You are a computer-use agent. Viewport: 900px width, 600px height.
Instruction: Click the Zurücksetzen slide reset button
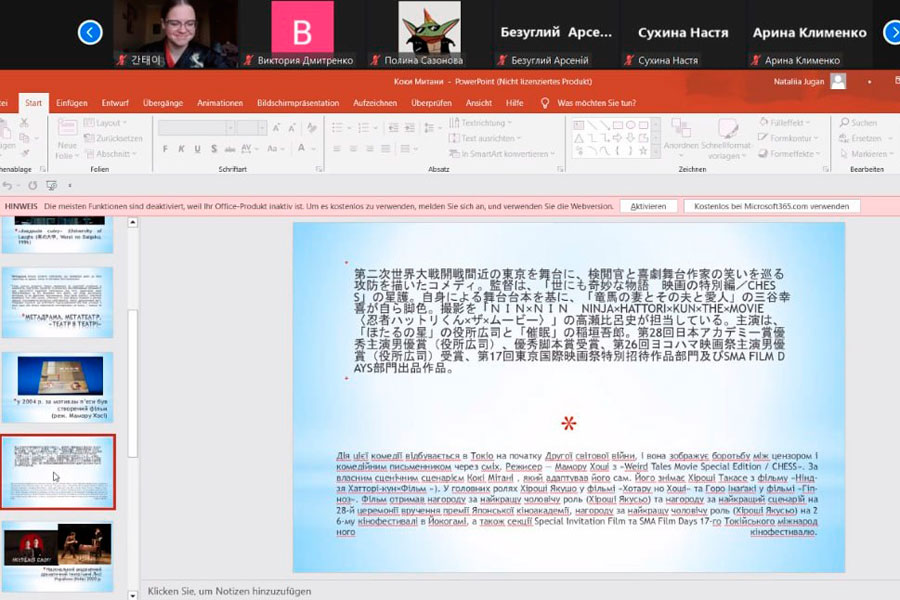[113, 138]
